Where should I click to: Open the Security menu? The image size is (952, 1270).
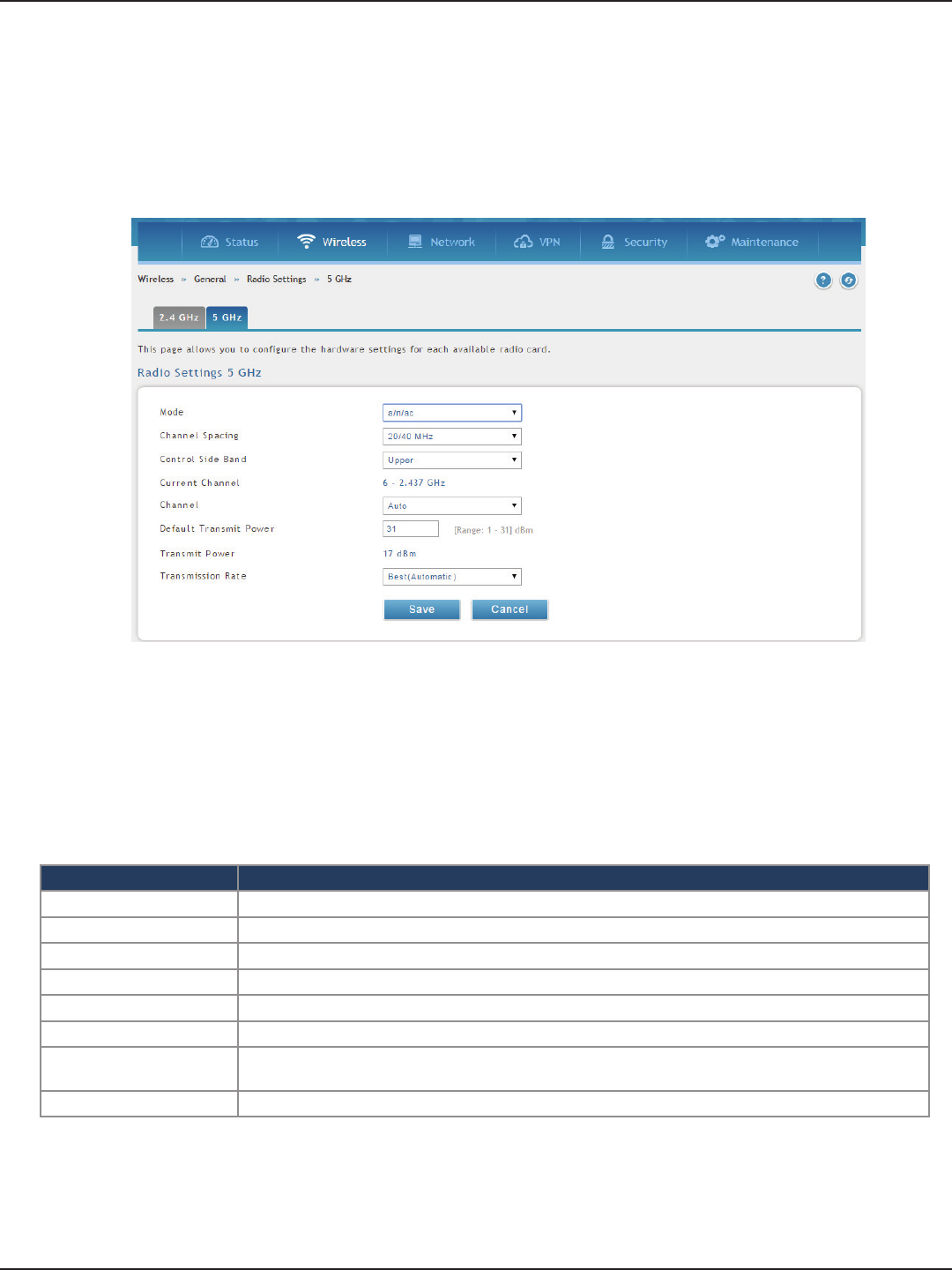(635, 242)
